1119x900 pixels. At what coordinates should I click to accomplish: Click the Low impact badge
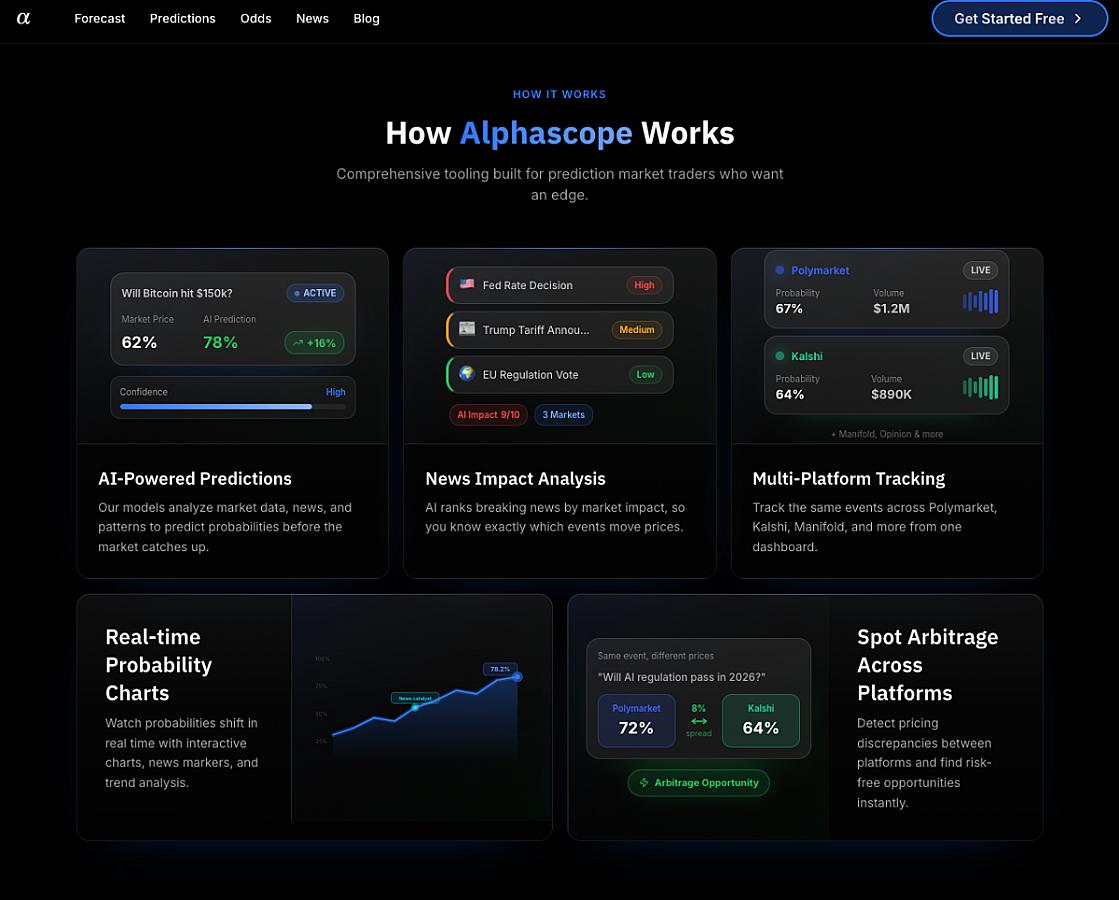[x=645, y=375]
